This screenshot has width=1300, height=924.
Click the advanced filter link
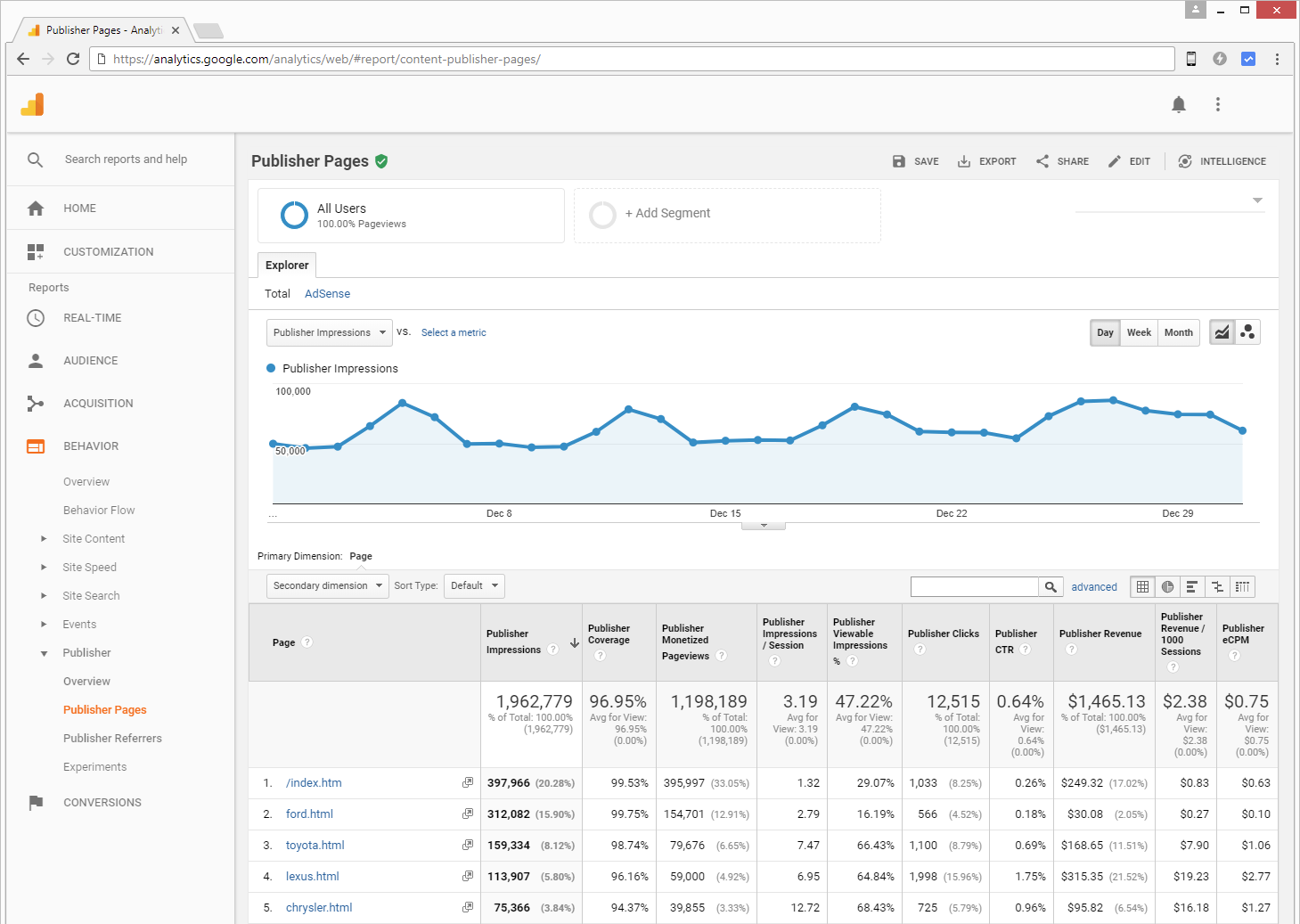(1094, 586)
